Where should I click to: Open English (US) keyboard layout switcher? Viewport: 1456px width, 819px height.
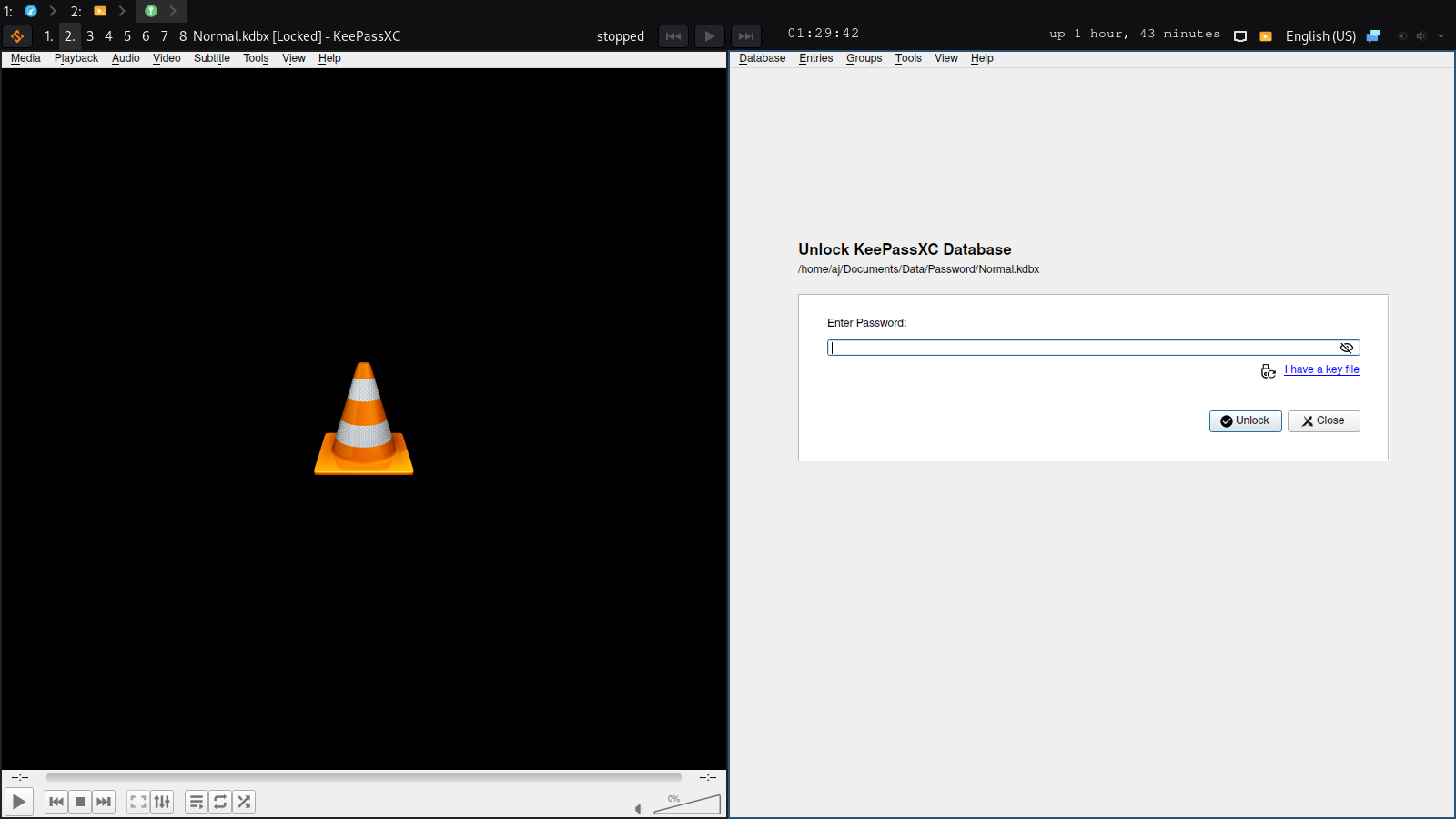[1320, 36]
